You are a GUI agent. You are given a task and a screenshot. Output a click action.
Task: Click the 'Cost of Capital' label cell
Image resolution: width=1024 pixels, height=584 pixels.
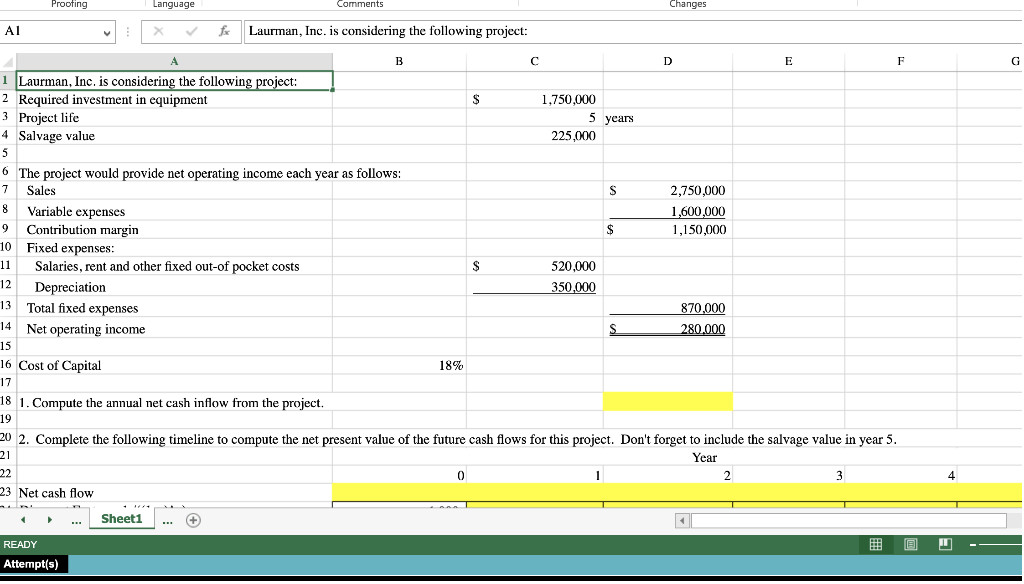click(174, 365)
